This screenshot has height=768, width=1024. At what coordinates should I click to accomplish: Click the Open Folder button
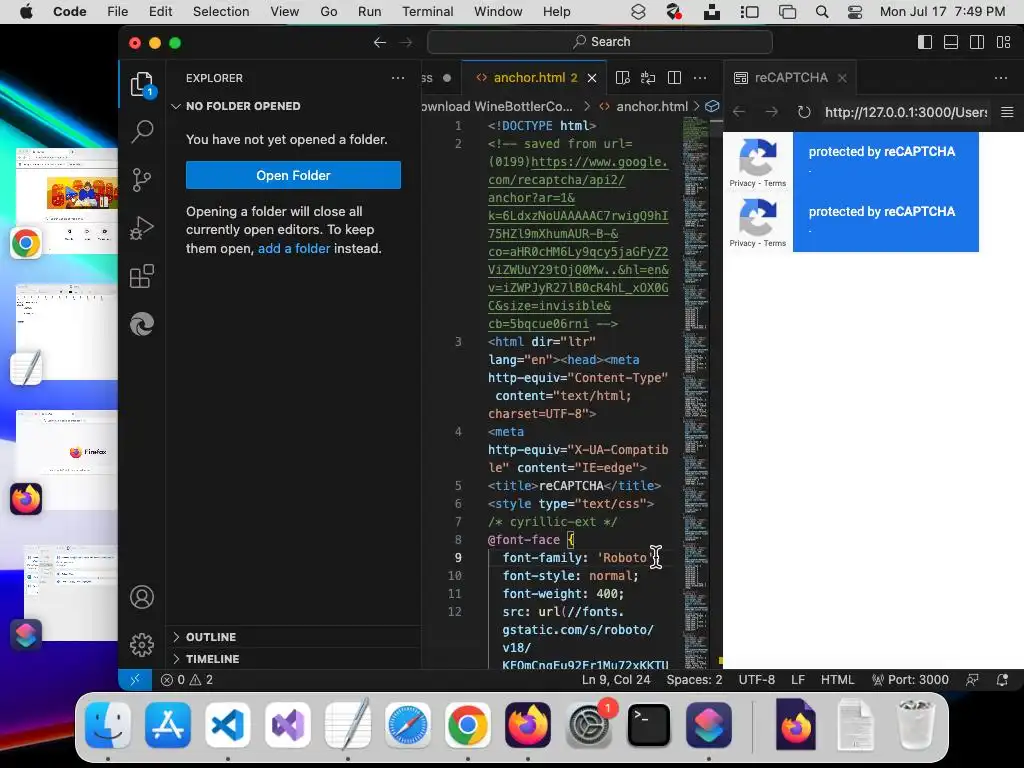(293, 175)
